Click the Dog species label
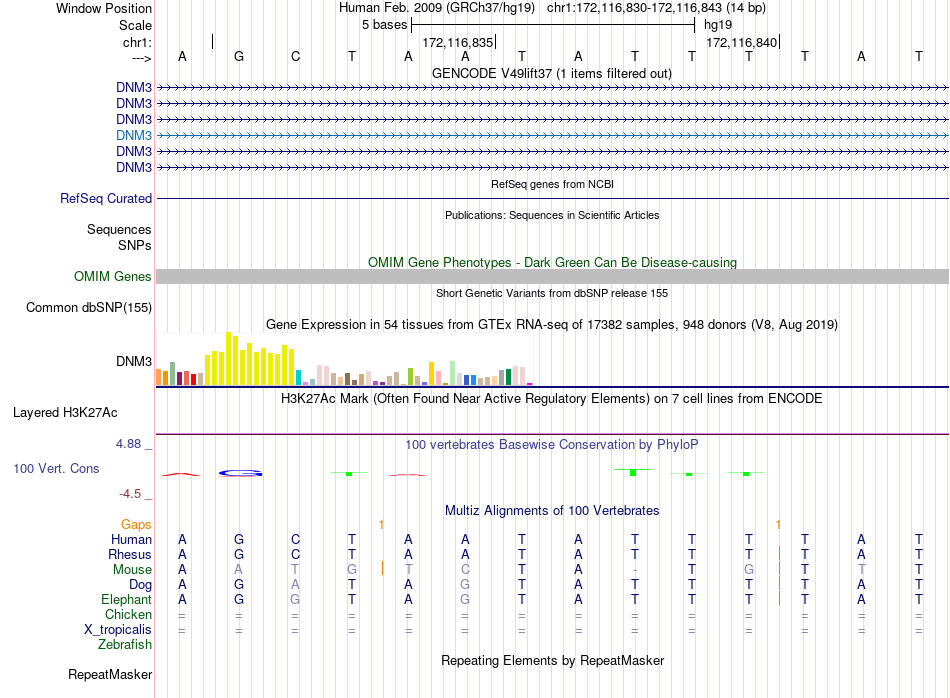Viewport: 950px width, 698px height. (x=141, y=585)
